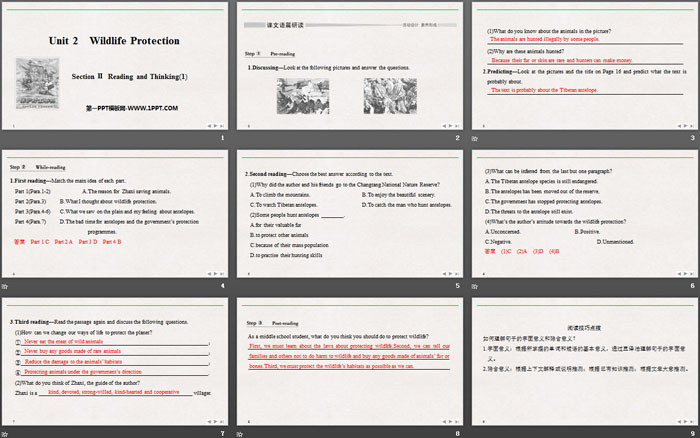
Task: Click slide number 7 label
Action: click(222, 434)
